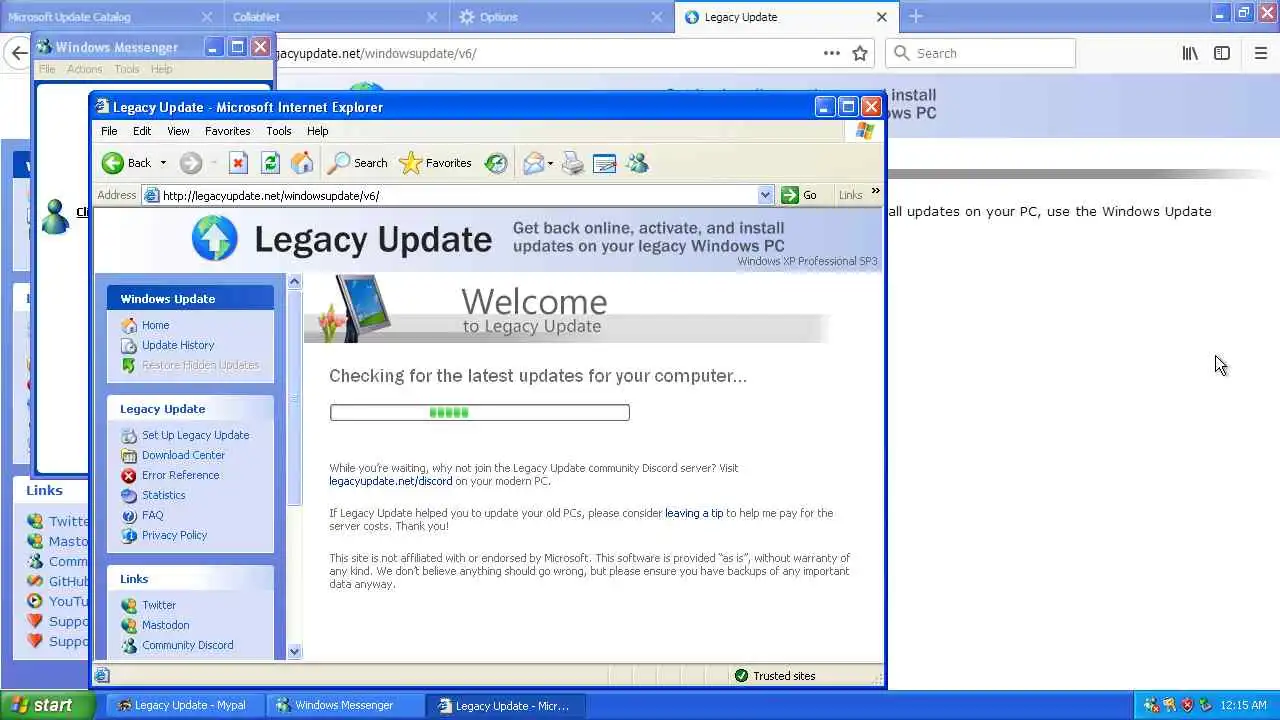Open Update History in sidebar
Viewport: 1280px width, 720px height.
point(178,345)
